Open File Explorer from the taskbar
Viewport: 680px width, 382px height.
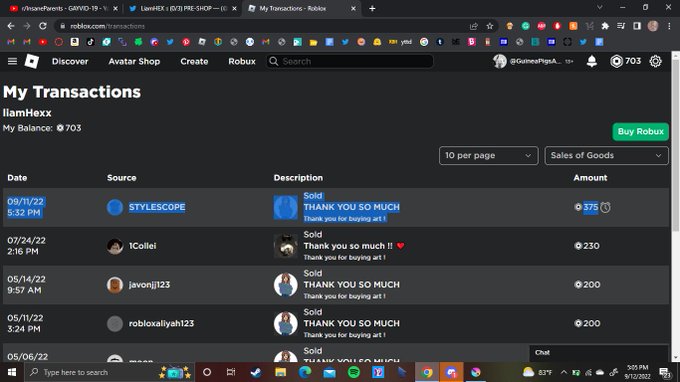coord(280,372)
